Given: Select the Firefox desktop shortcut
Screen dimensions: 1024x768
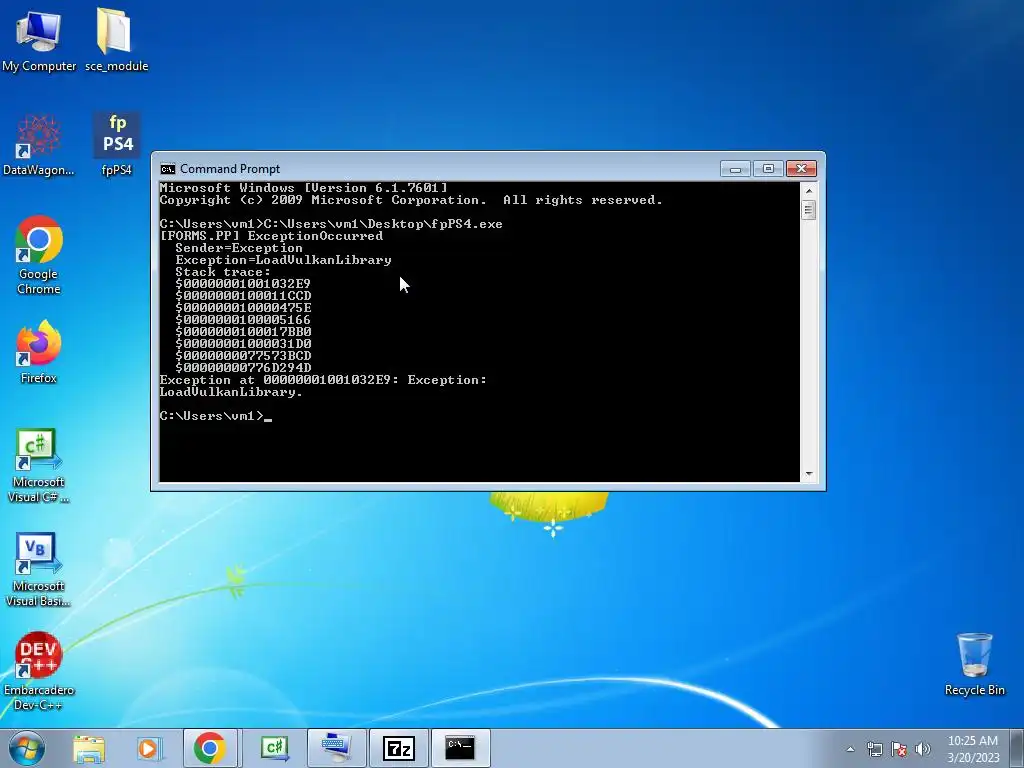Looking at the screenshot, I should 39,351.
